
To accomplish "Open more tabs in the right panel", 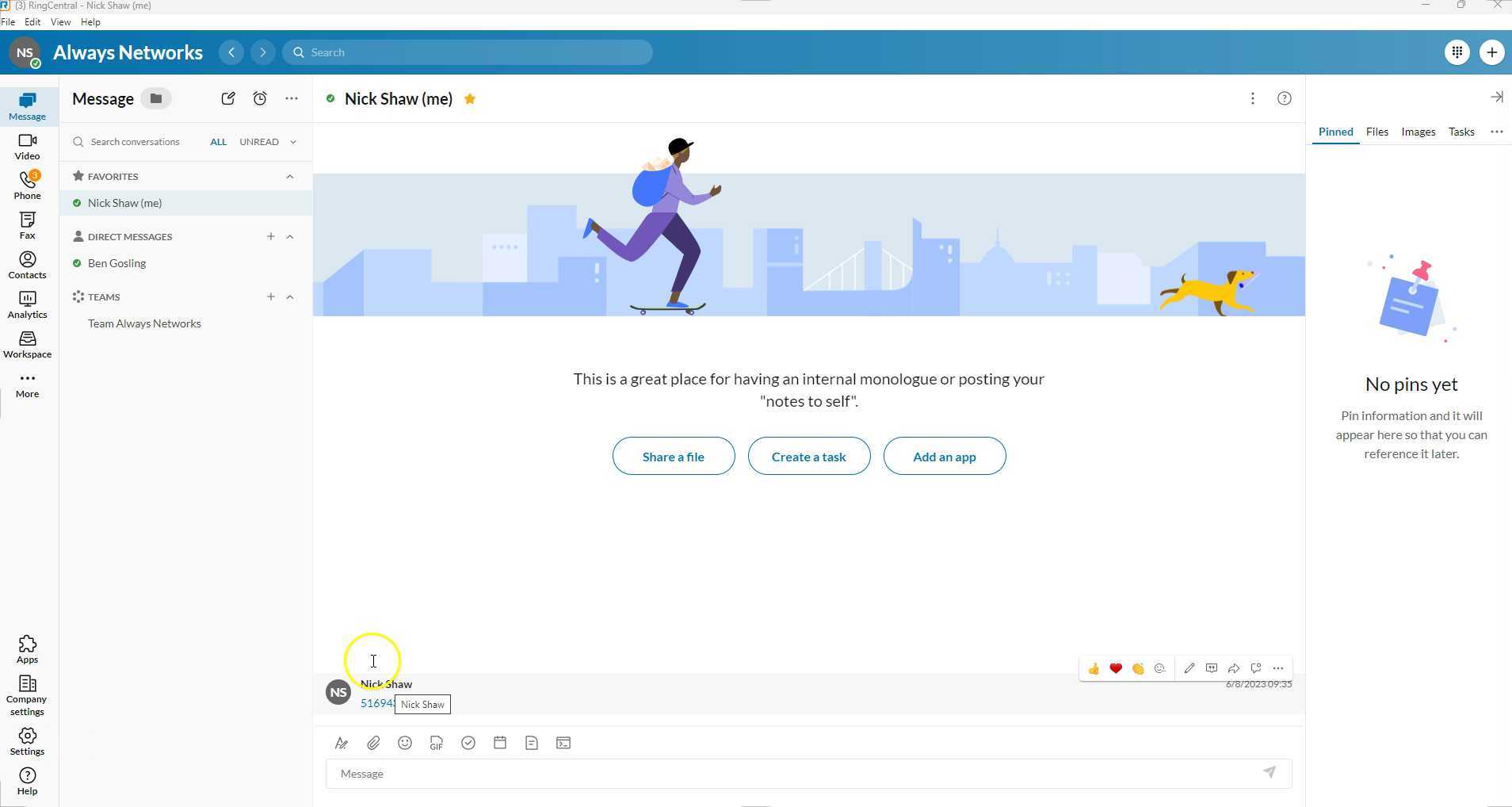I will coord(1497,132).
